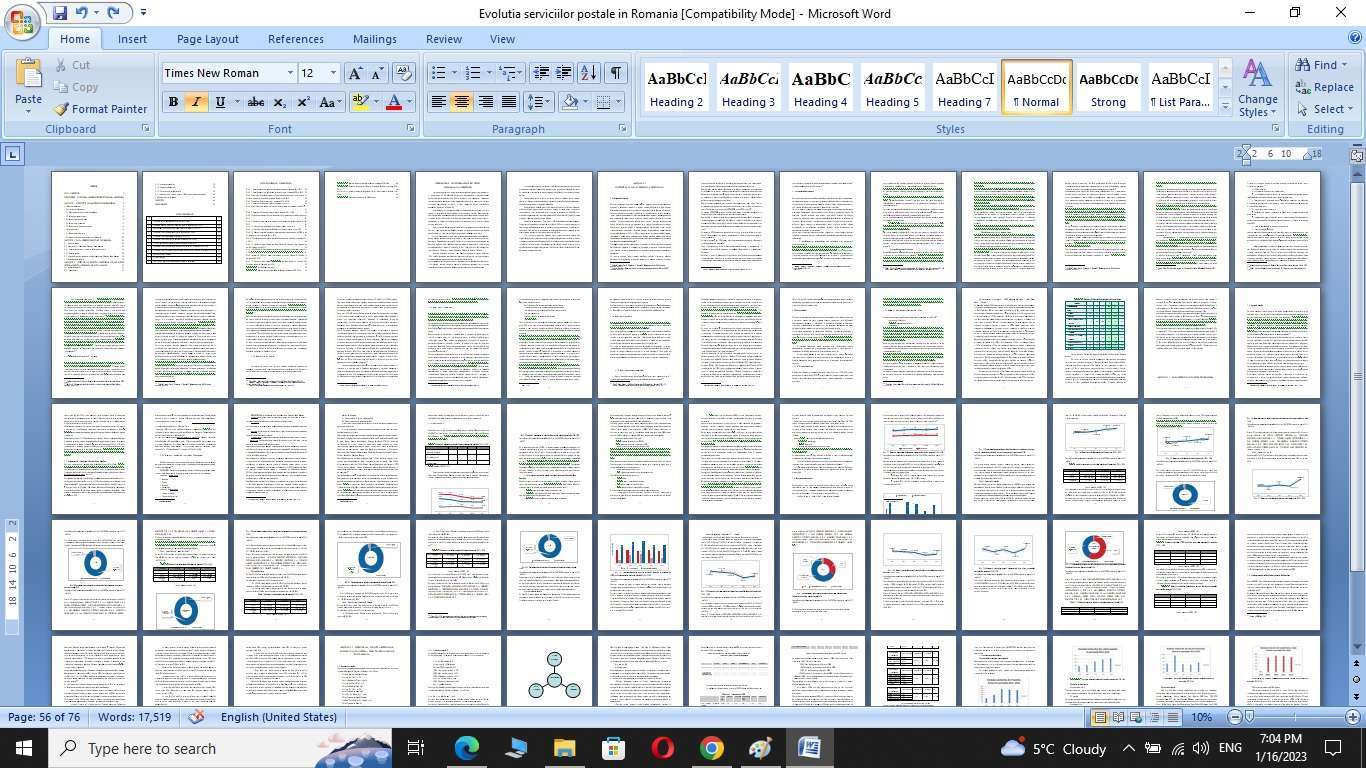
Task: Open the Insert tab
Action: pyautogui.click(x=132, y=39)
